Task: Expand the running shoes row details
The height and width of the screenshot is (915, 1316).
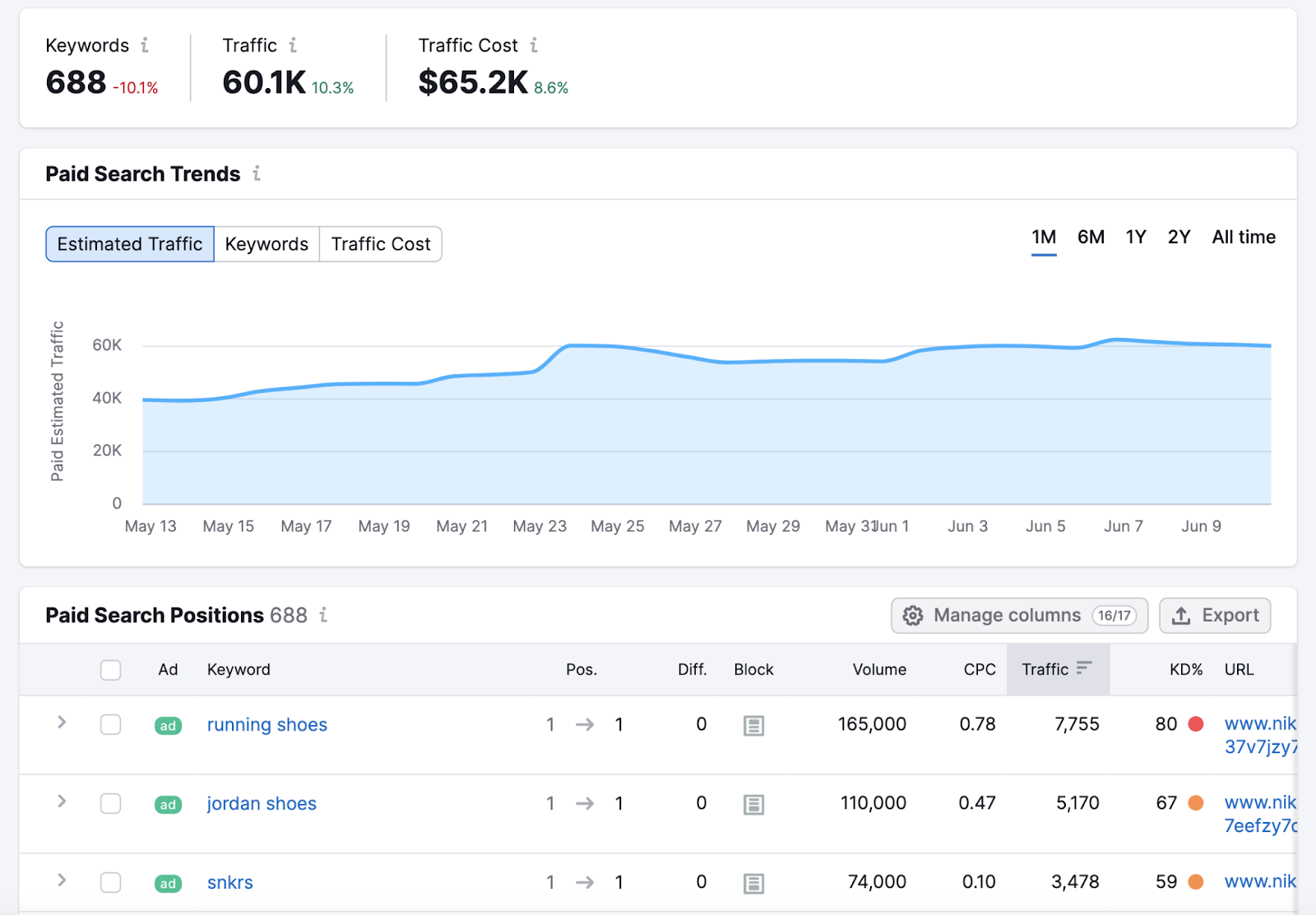Action: 61,723
